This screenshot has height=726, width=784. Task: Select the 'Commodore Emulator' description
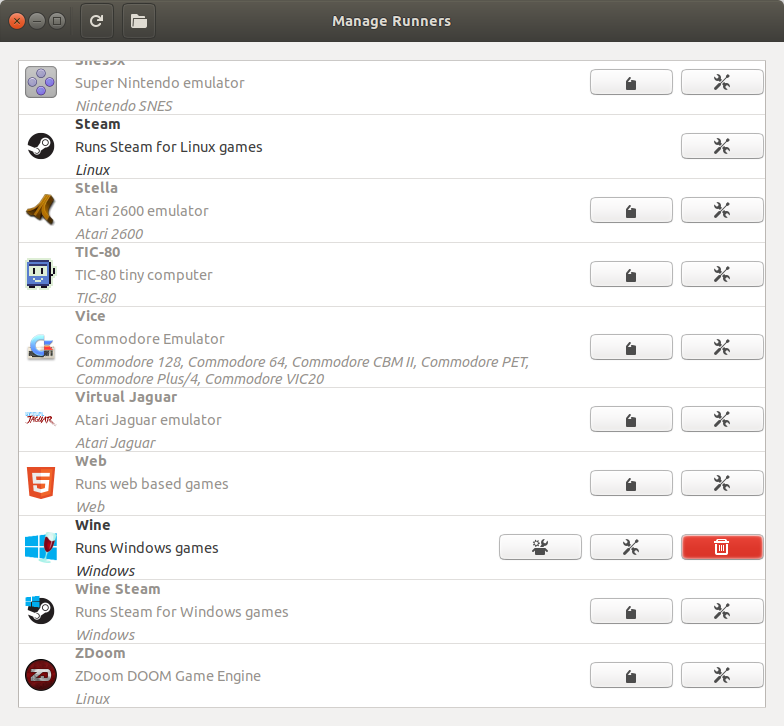tap(150, 339)
